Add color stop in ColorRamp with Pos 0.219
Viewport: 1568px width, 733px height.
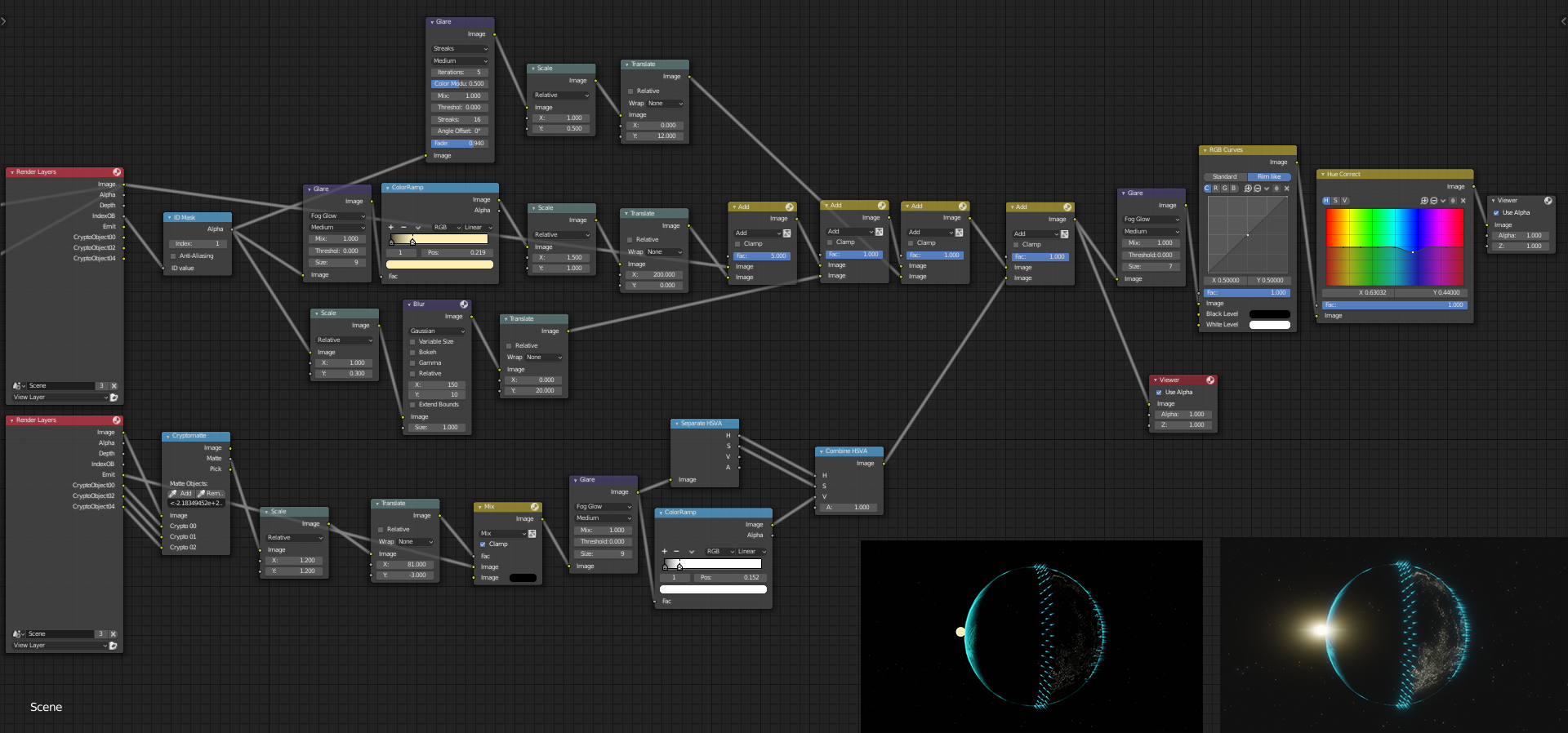[x=391, y=228]
